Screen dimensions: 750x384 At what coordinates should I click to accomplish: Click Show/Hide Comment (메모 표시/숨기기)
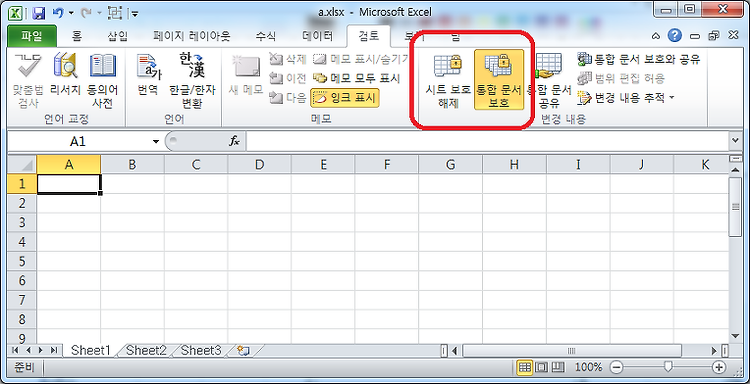click(361, 59)
